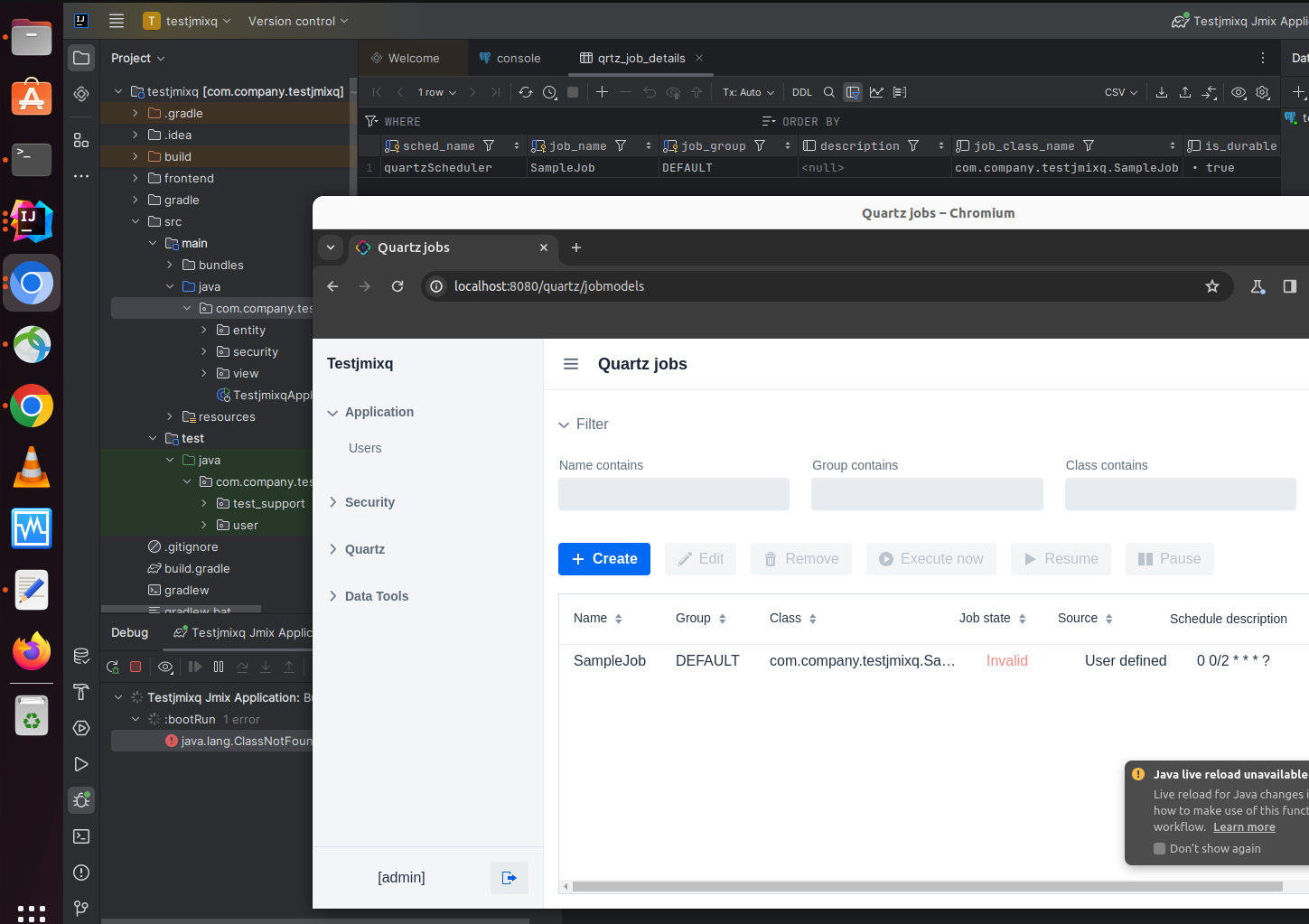Screen dimensions: 1309x924
Task: Open VLC from the Ubuntu dock
Action: click(32, 467)
